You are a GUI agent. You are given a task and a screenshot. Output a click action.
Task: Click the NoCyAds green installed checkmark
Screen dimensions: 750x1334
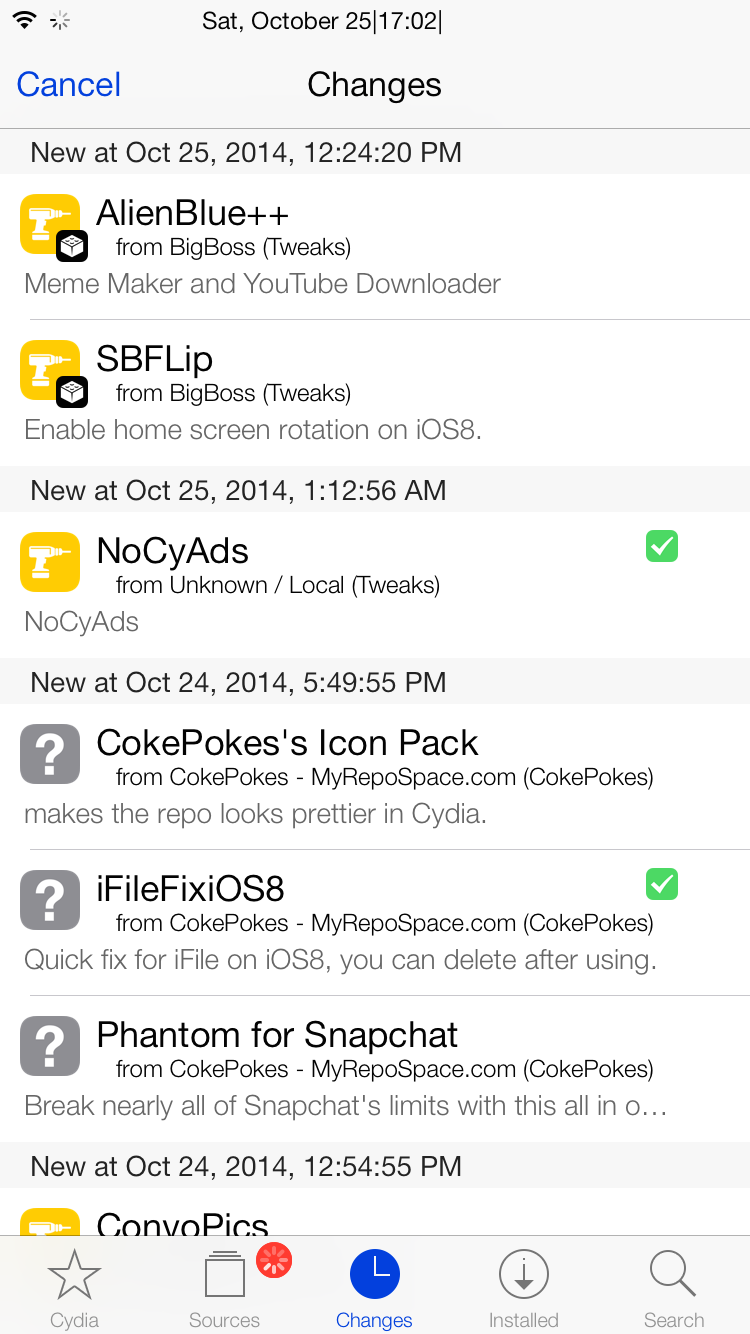(662, 546)
